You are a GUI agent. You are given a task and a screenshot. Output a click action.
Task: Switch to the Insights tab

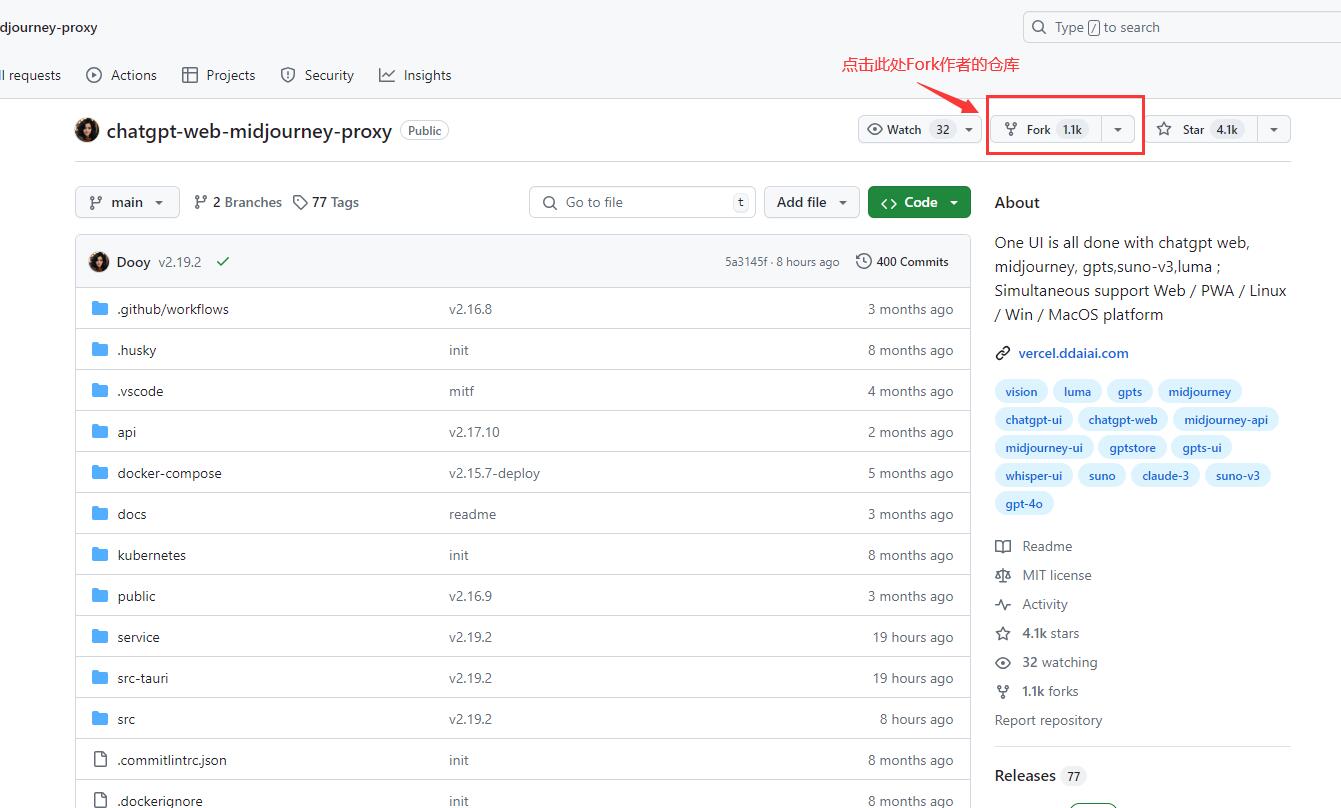[415, 75]
